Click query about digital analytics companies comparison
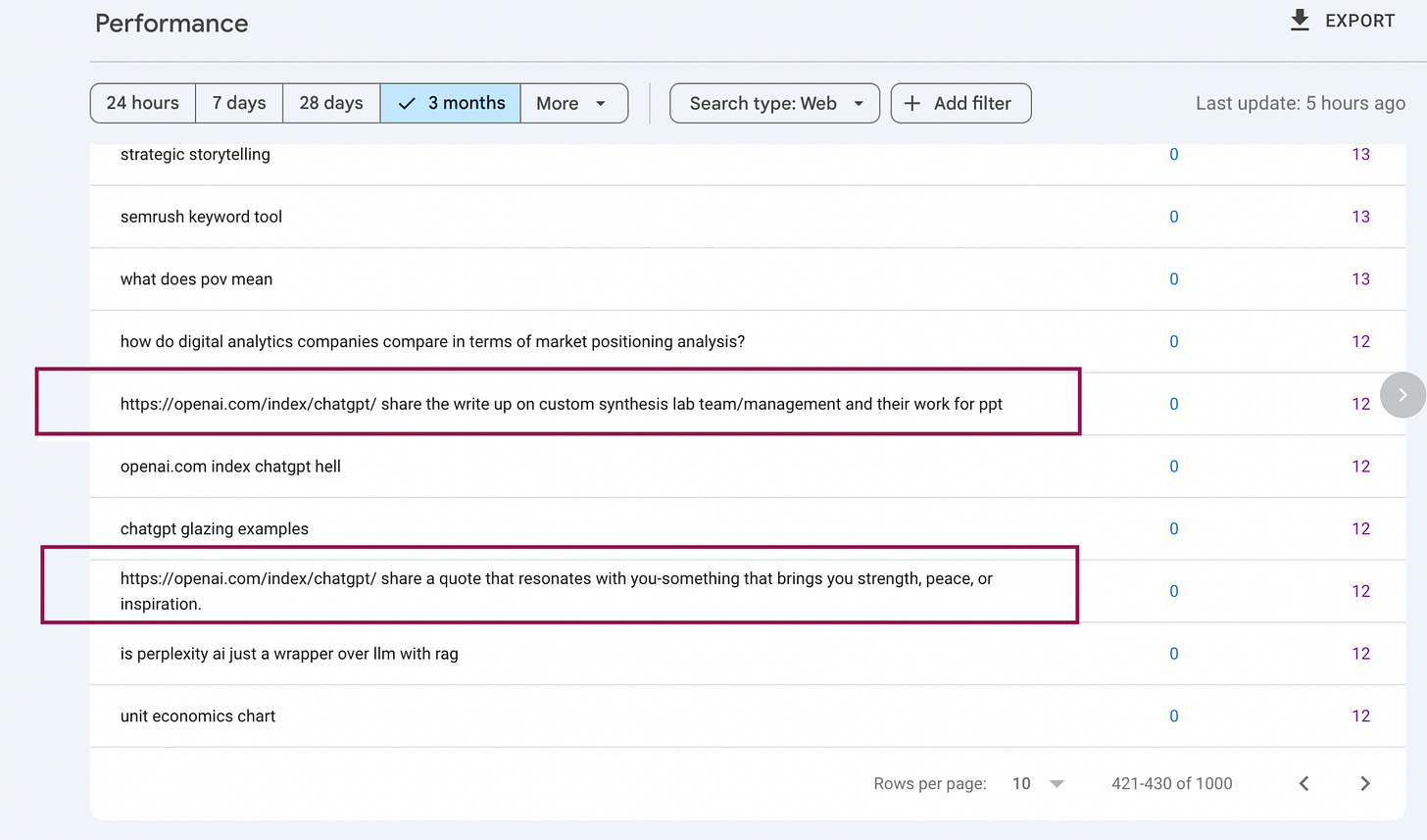Screen dimensions: 1427x840 click(432, 341)
